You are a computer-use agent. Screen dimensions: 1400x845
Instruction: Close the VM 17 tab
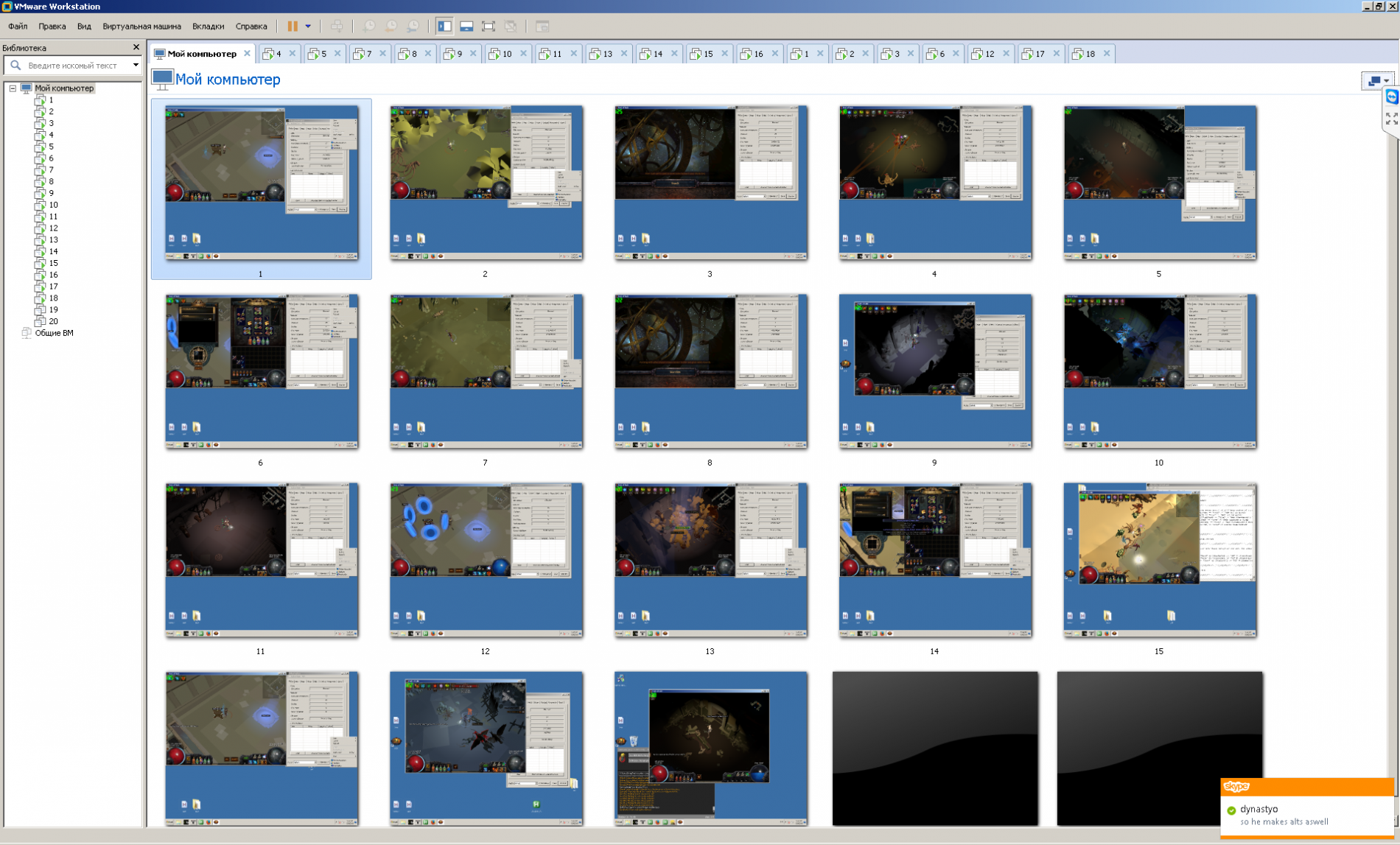click(1056, 53)
